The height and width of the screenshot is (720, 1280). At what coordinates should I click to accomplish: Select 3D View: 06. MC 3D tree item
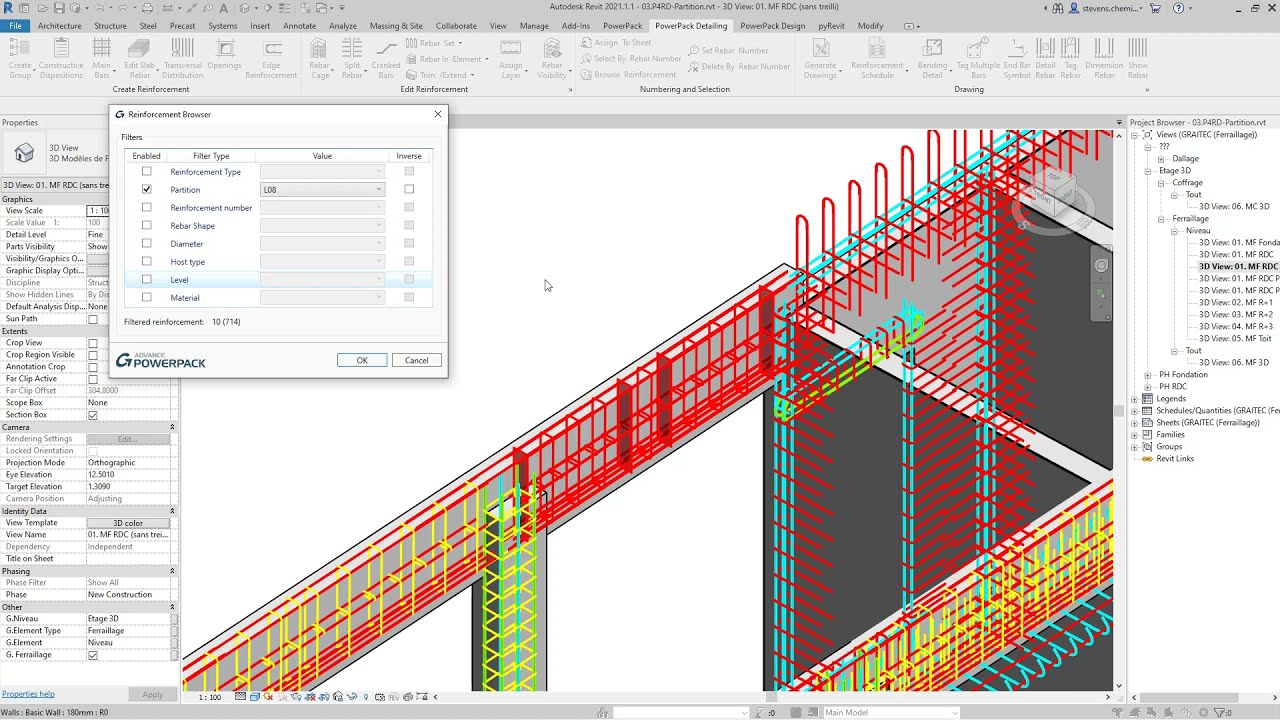1234,207
